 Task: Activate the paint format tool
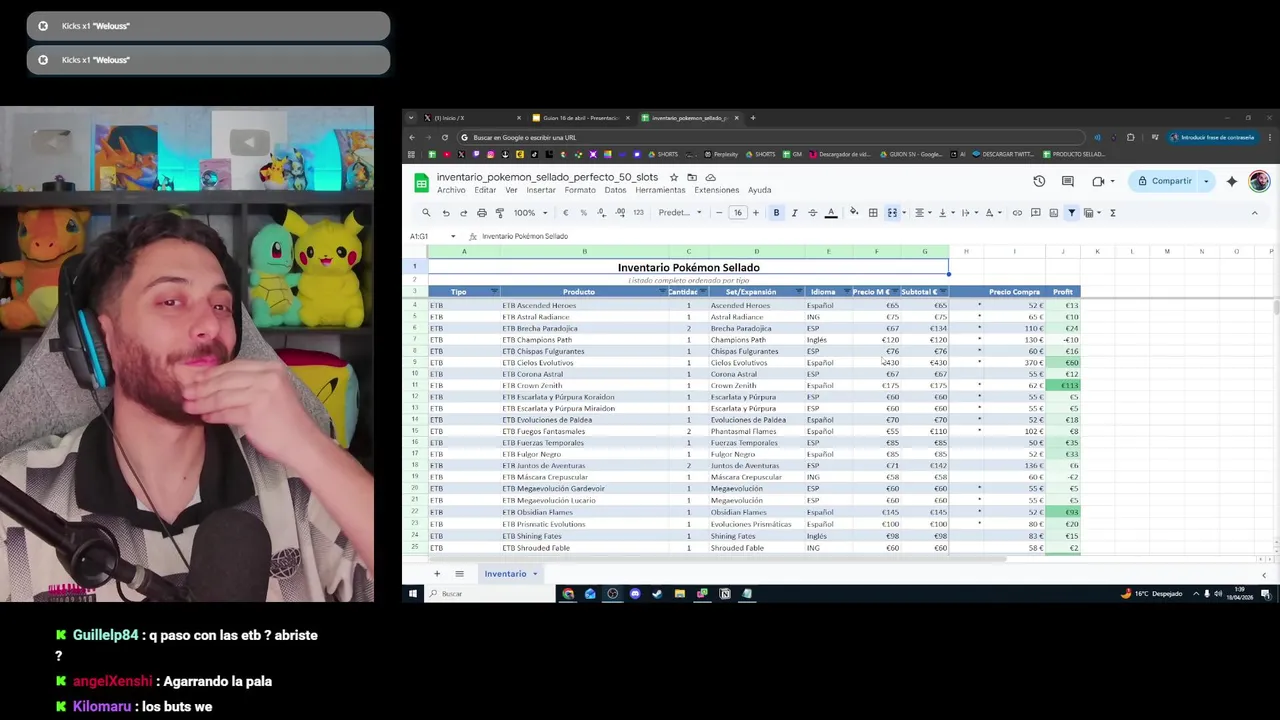click(499, 213)
